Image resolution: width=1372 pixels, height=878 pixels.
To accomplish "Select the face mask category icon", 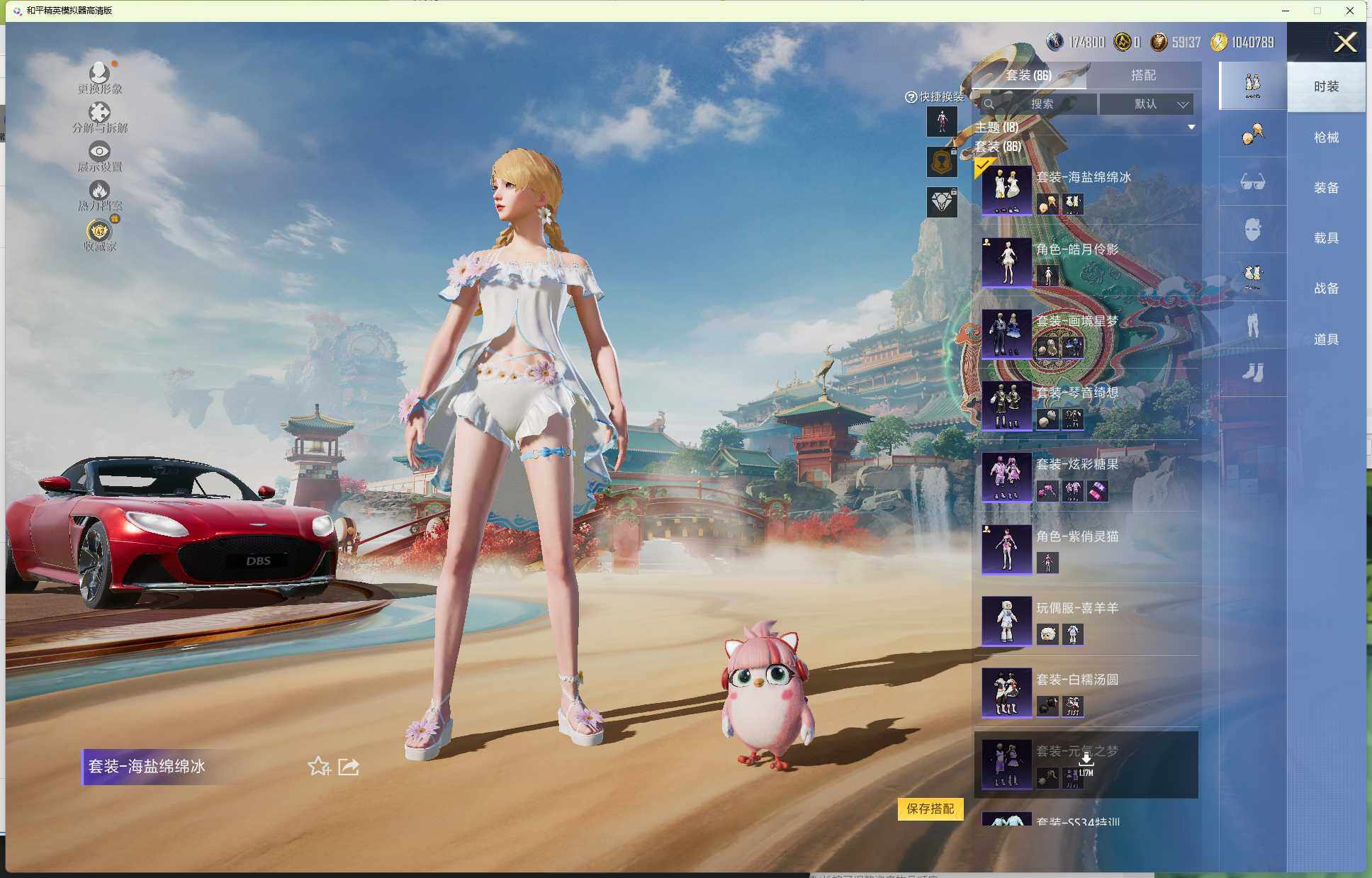I will point(1252,230).
